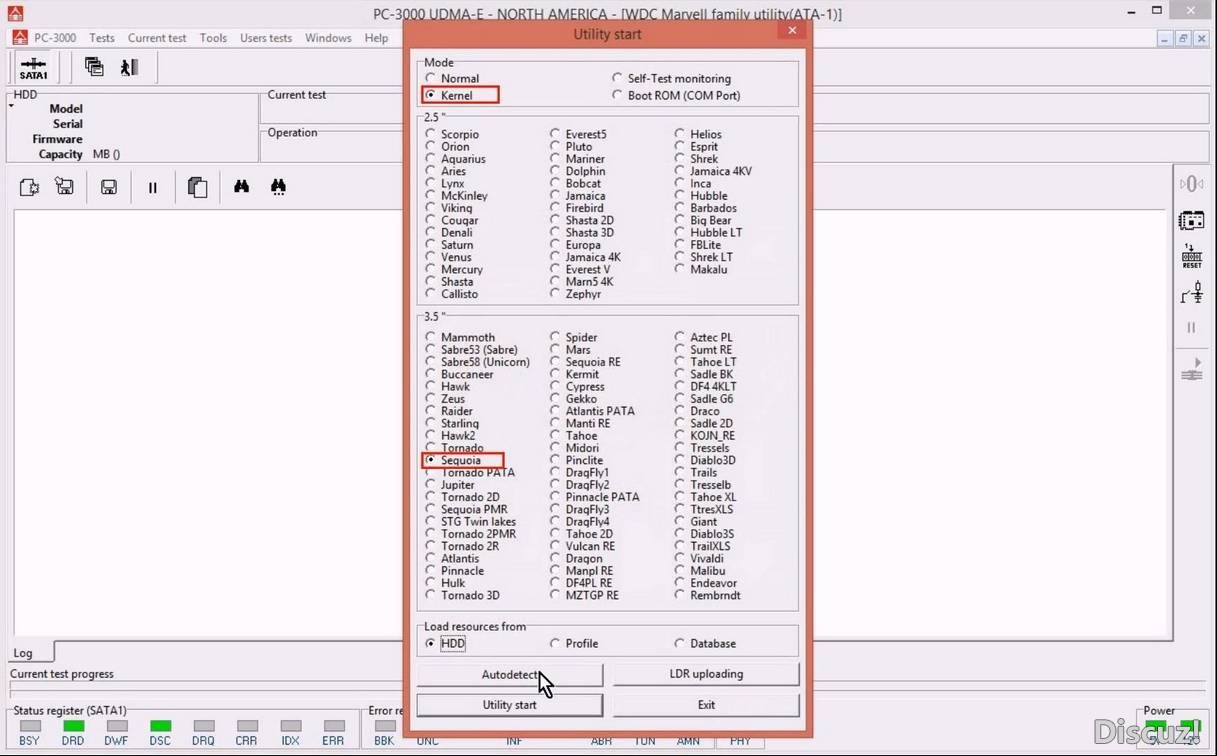
Task: Click the SATA1 port icon
Action: point(33,68)
